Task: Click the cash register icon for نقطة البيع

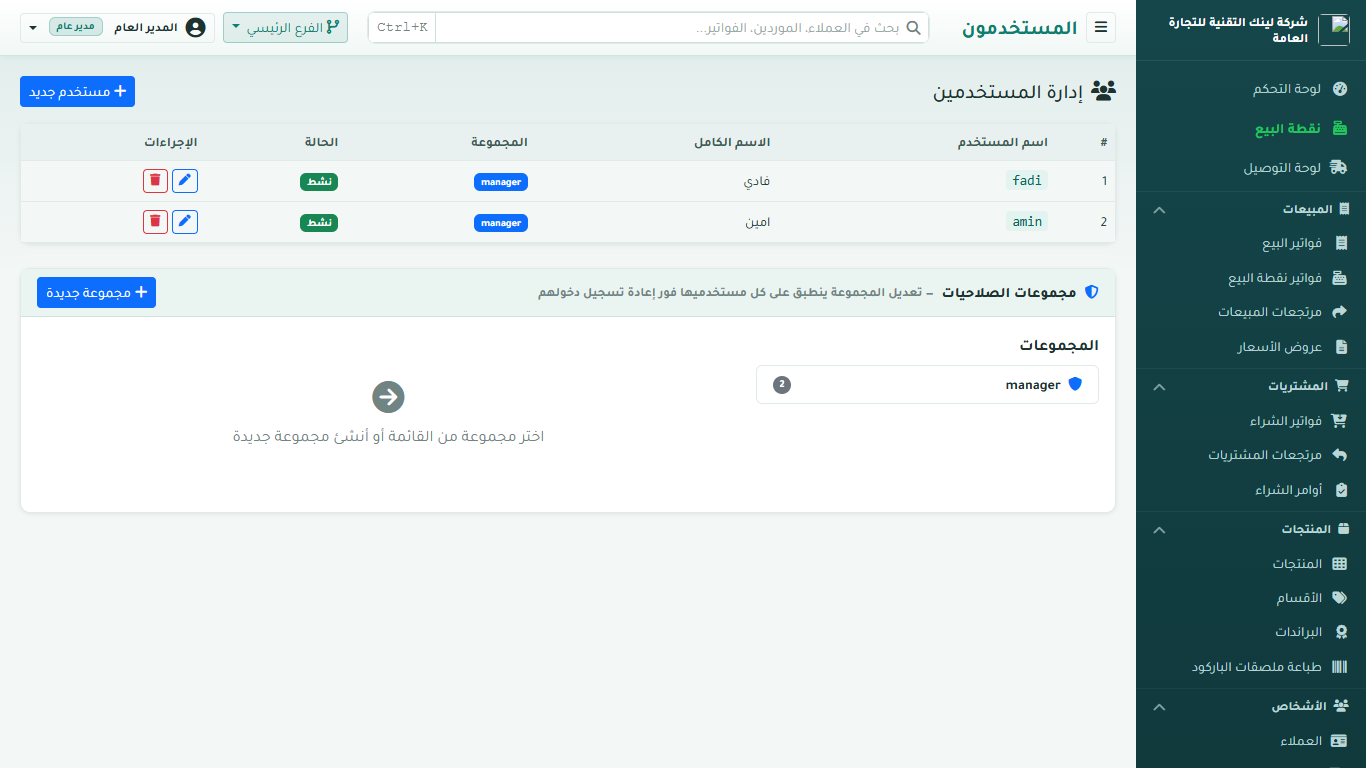Action: (1341, 129)
